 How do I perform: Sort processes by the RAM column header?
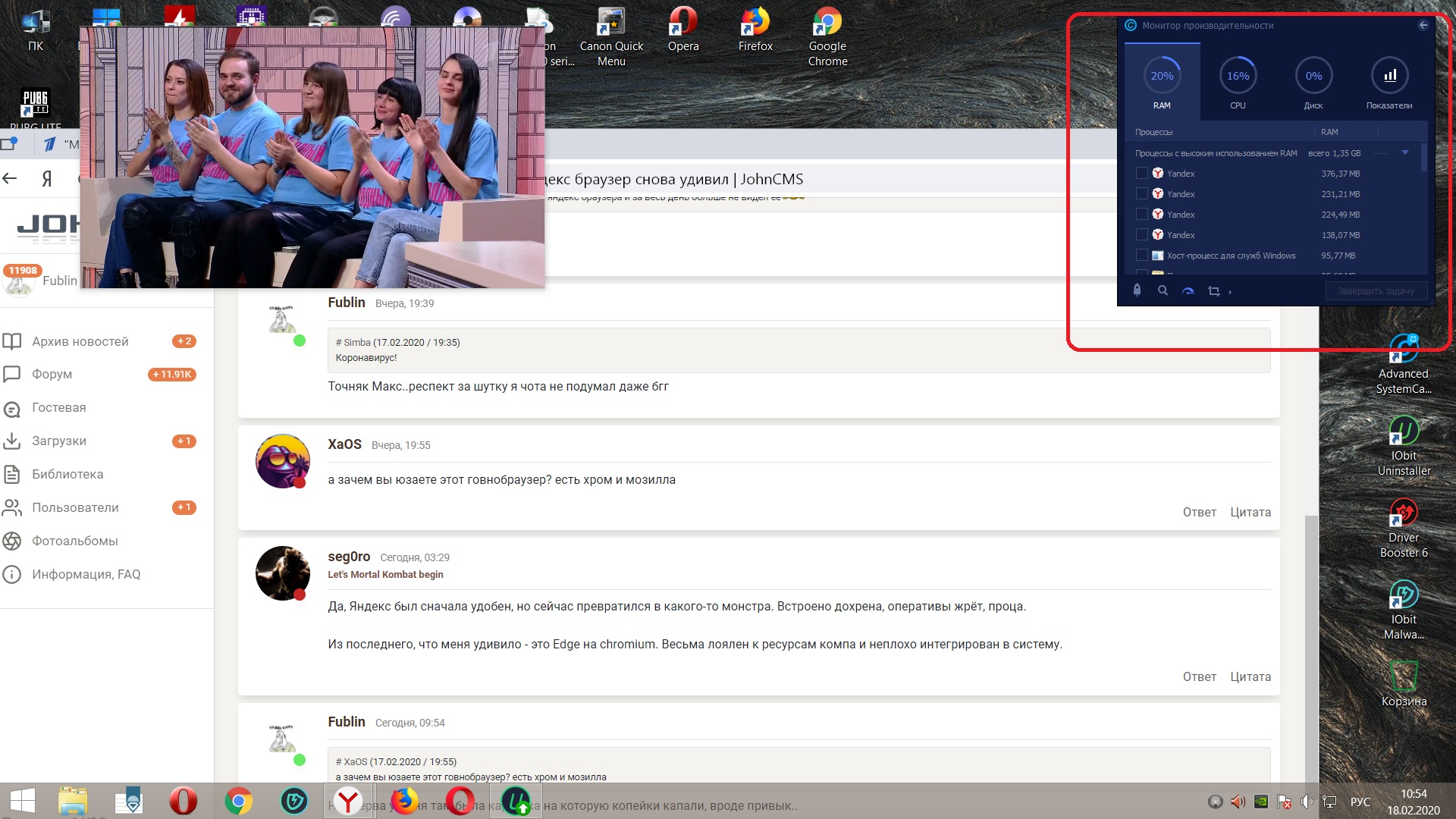pyautogui.click(x=1329, y=132)
